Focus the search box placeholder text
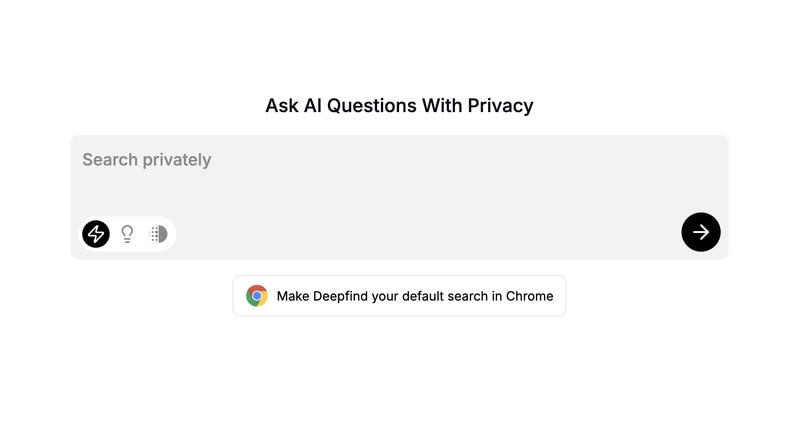 [x=147, y=160]
